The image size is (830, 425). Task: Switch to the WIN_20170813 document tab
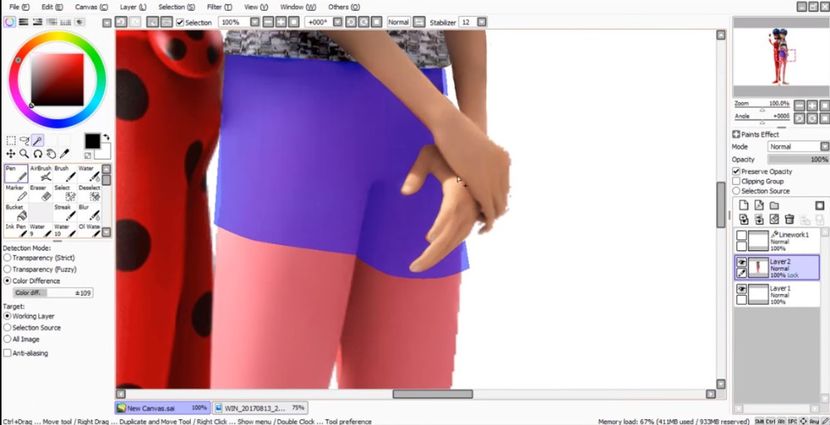[x=260, y=408]
